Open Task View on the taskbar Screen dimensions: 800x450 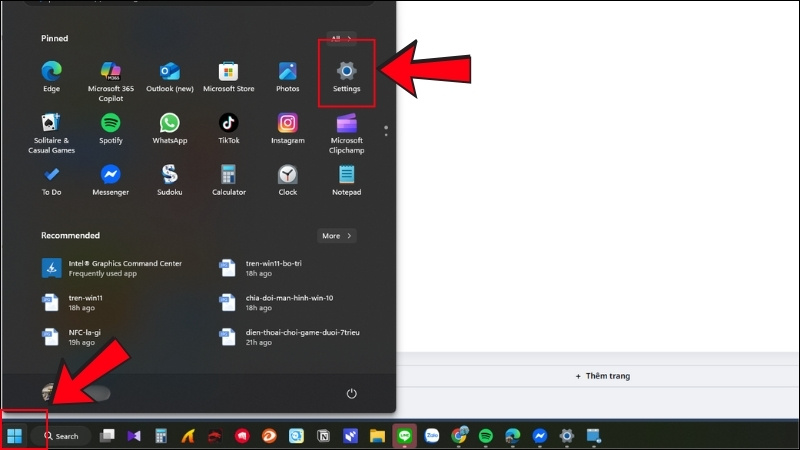pos(107,436)
